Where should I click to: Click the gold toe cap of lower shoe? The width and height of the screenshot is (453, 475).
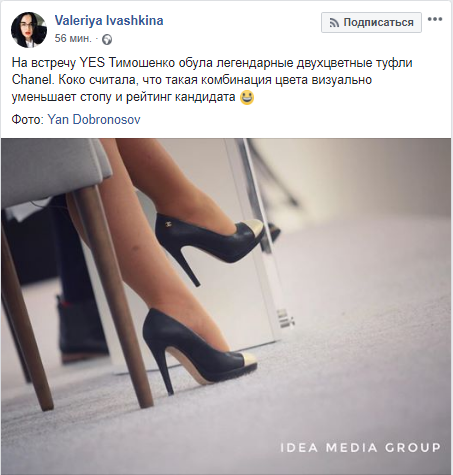[x=246, y=359]
